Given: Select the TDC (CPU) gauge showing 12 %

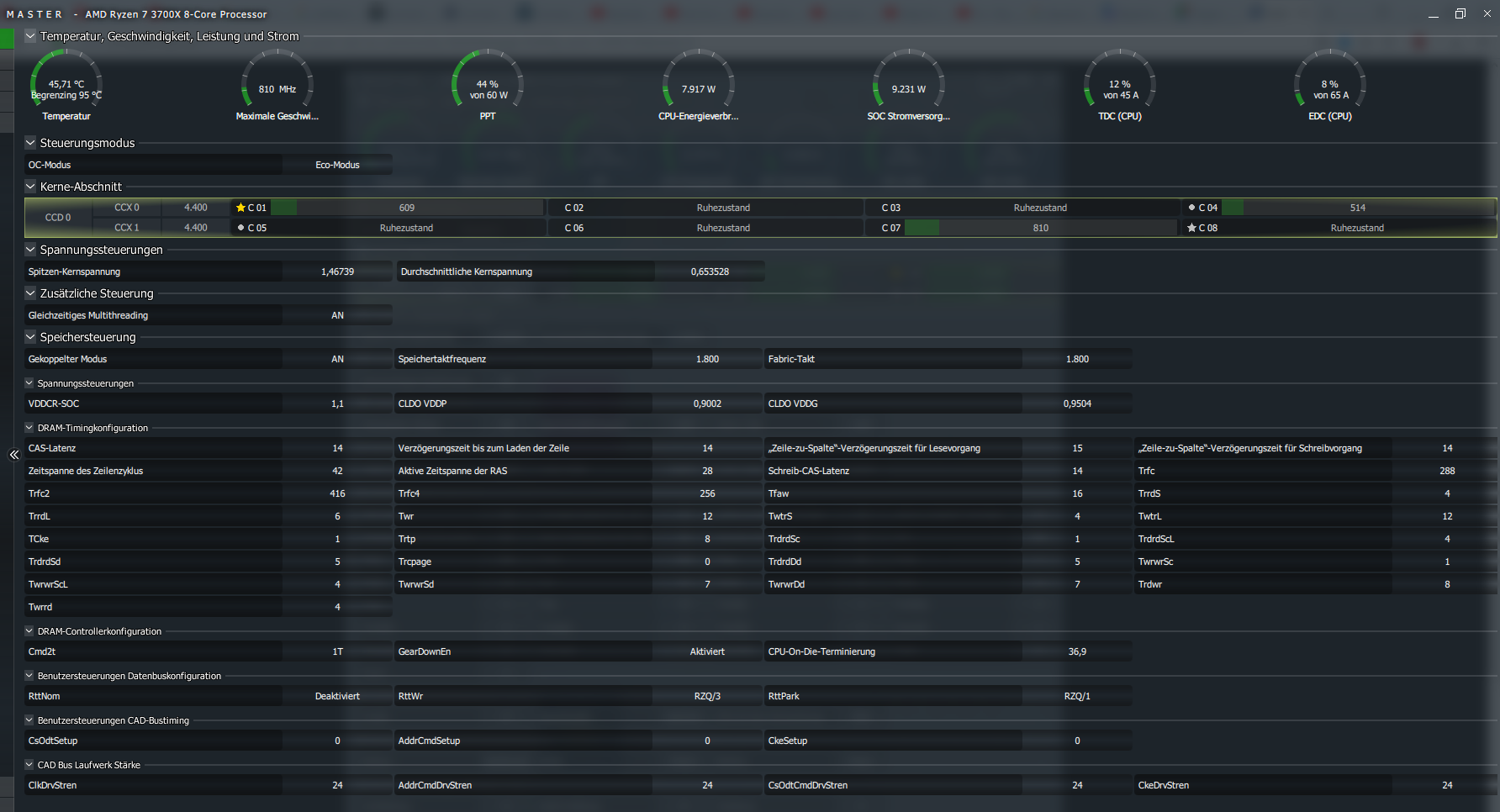Looking at the screenshot, I should click(1120, 84).
